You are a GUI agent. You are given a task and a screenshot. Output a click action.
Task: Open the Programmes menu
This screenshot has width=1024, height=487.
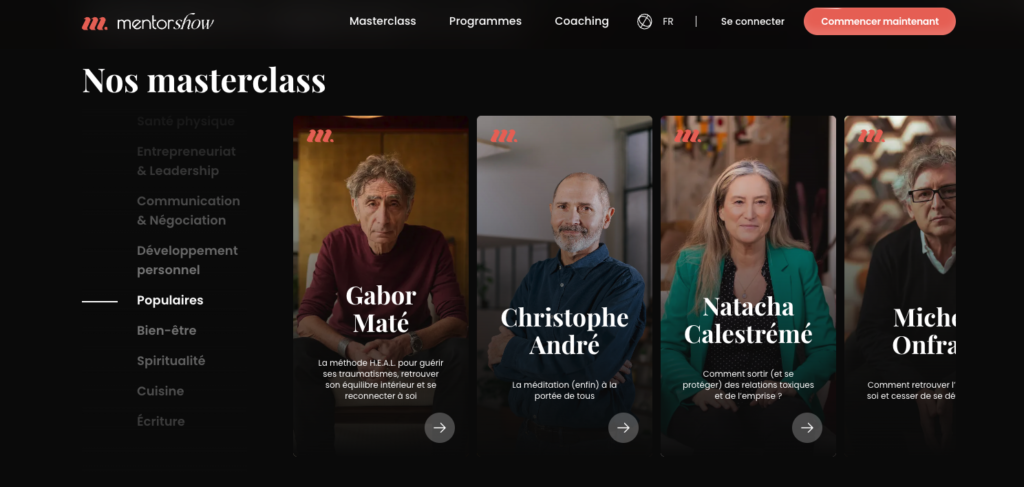(x=485, y=21)
